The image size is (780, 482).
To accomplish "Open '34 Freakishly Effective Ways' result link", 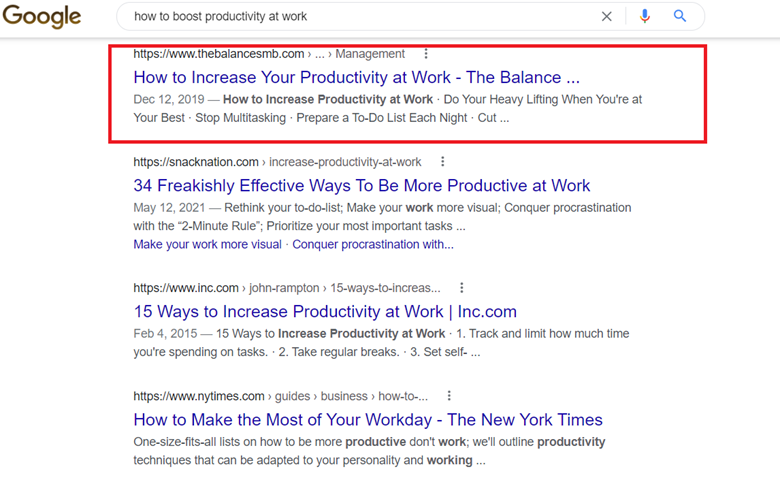I will 362,186.
